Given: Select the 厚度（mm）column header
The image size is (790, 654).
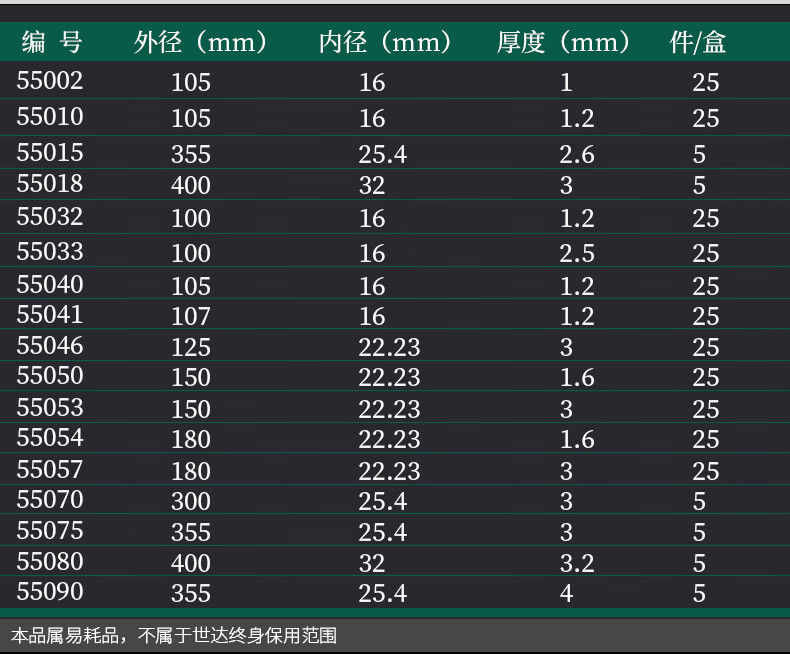Looking at the screenshot, I should click(x=563, y=42).
